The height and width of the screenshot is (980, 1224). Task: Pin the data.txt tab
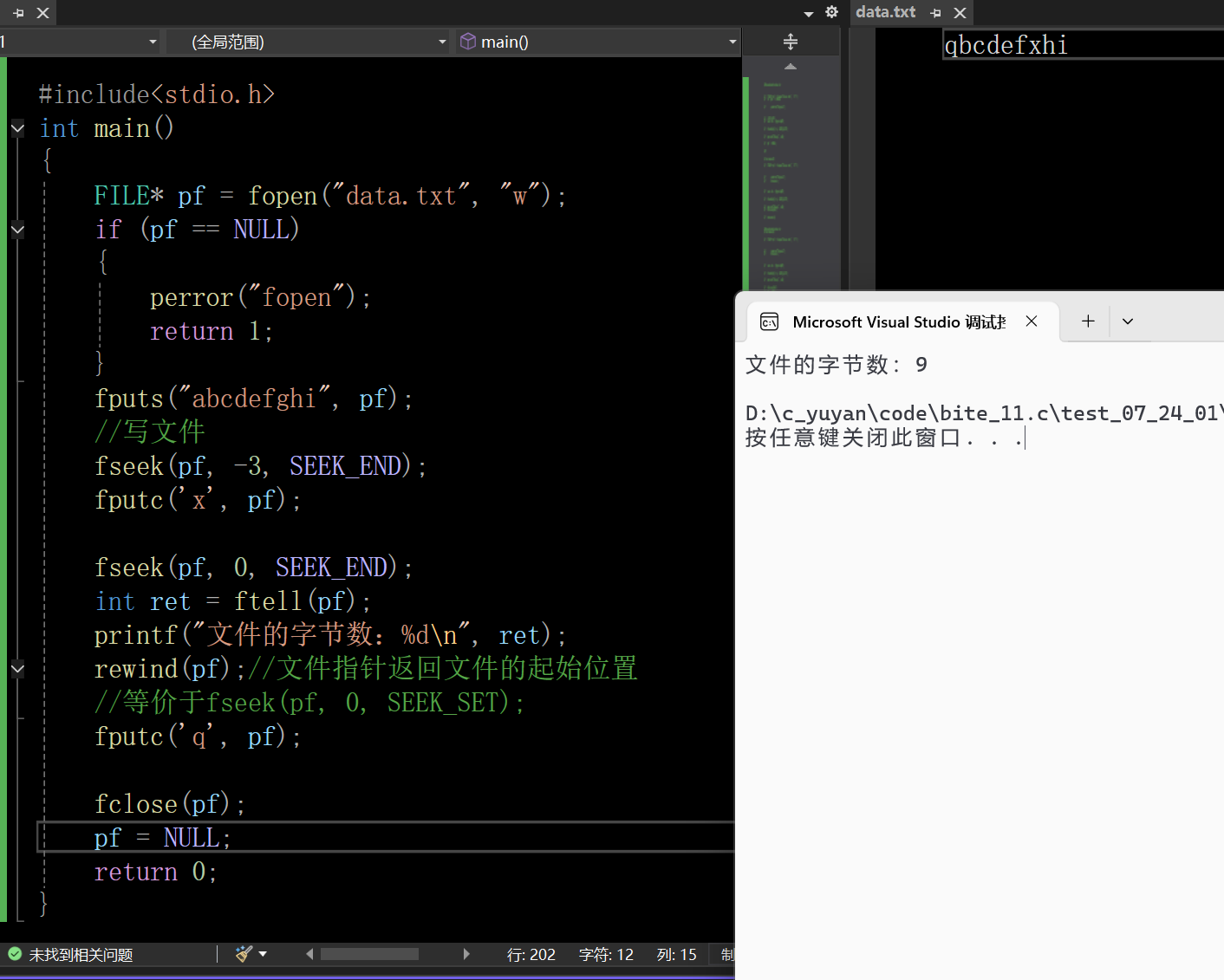(x=935, y=13)
